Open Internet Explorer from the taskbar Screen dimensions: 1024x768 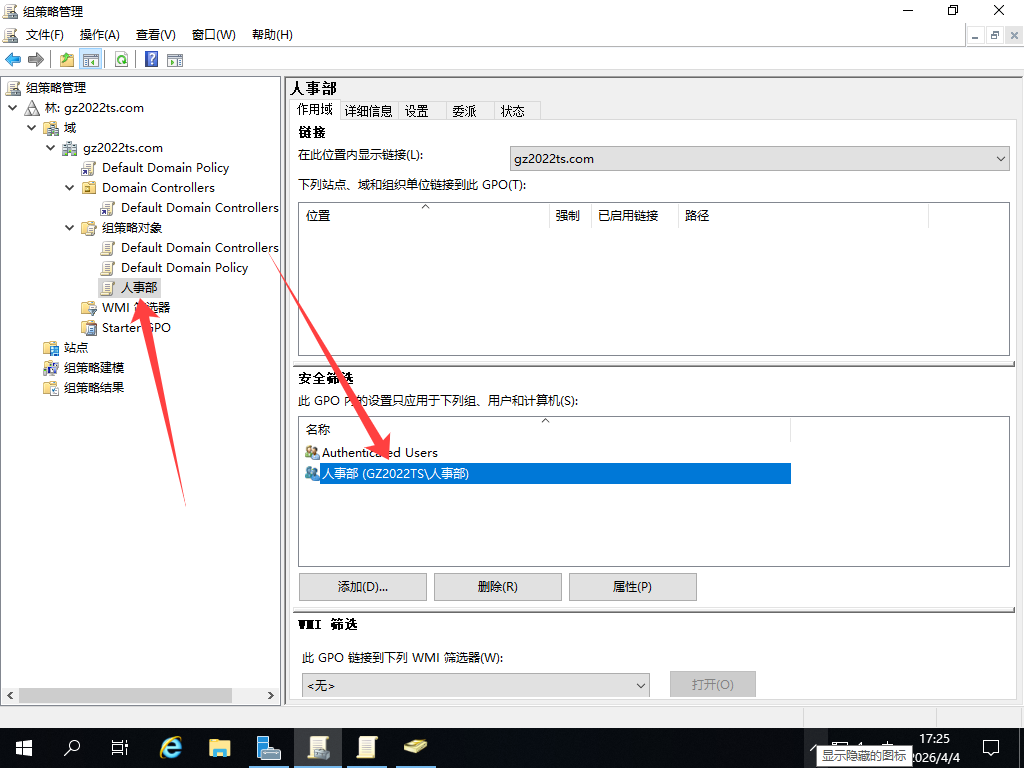[x=171, y=747]
